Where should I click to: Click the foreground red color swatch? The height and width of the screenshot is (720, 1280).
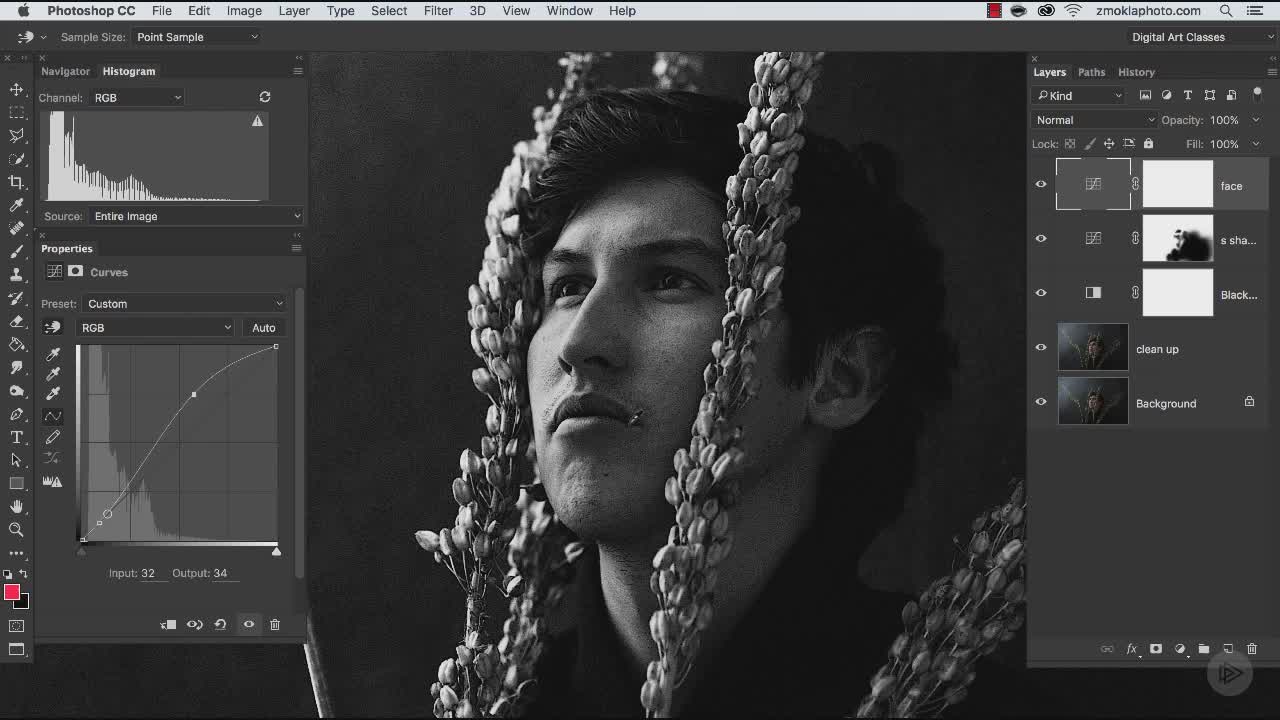click(12, 593)
